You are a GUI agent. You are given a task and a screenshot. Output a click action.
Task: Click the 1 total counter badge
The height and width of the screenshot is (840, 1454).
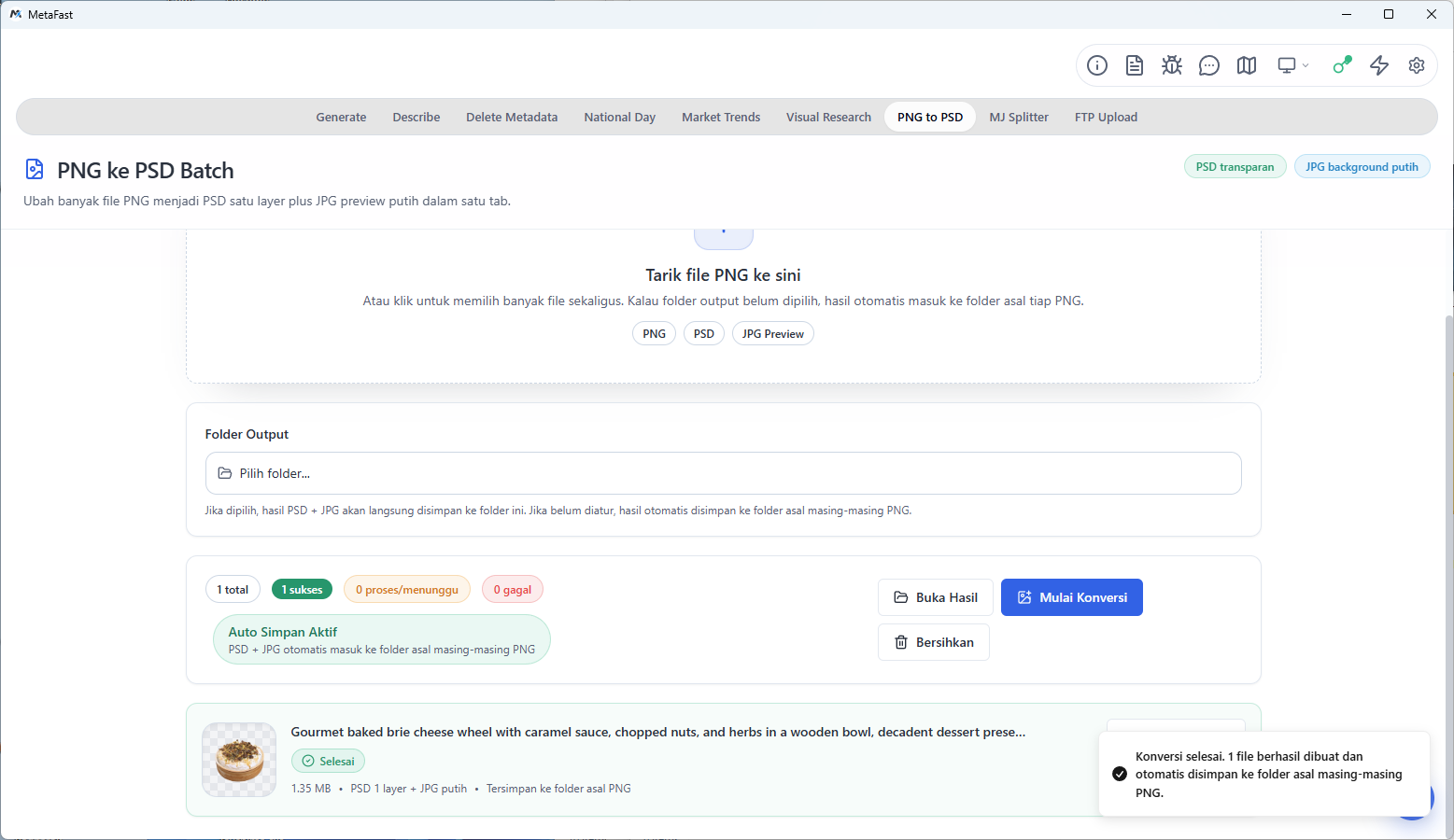(x=233, y=589)
